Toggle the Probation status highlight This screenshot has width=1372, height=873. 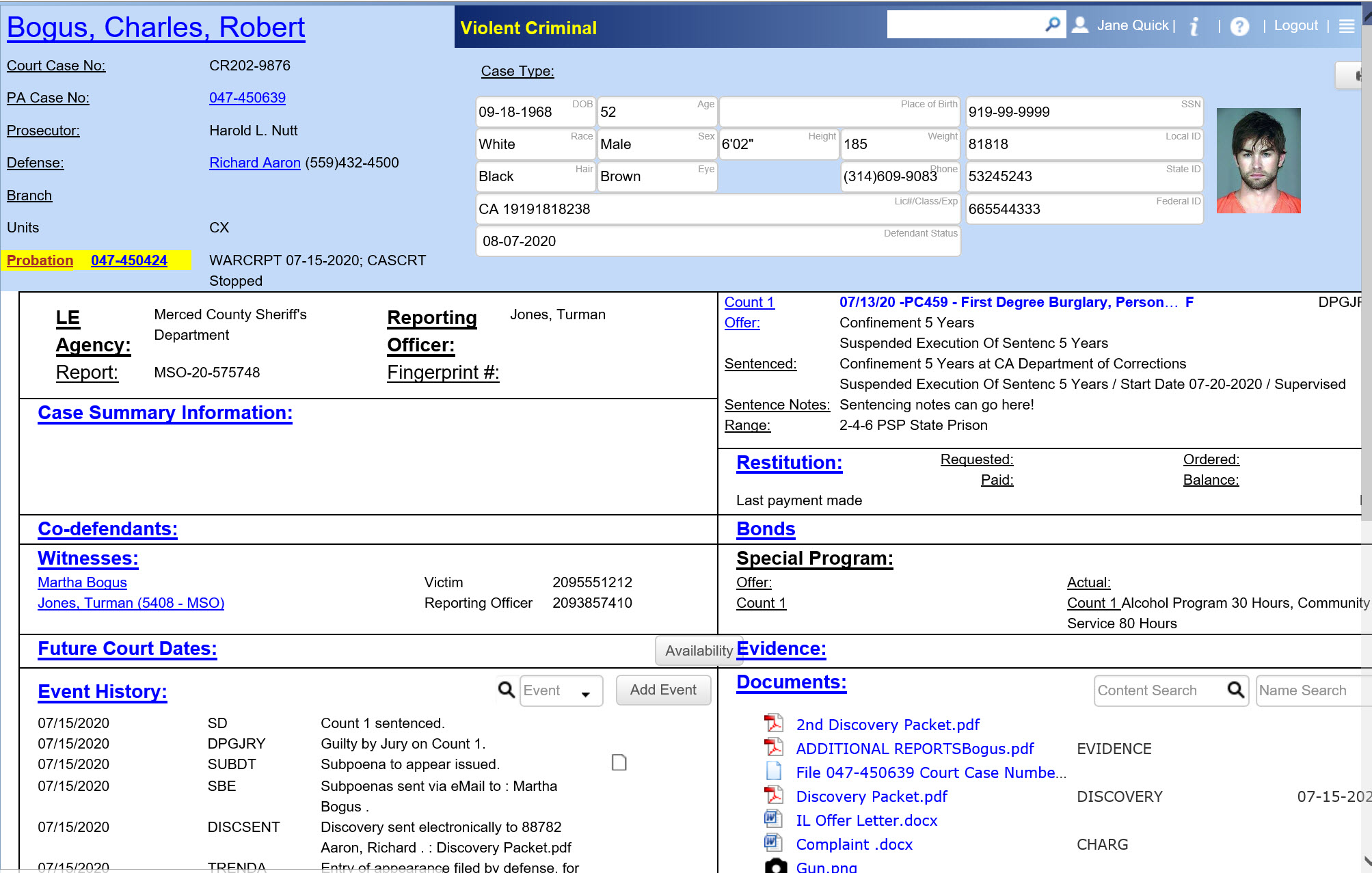point(40,260)
